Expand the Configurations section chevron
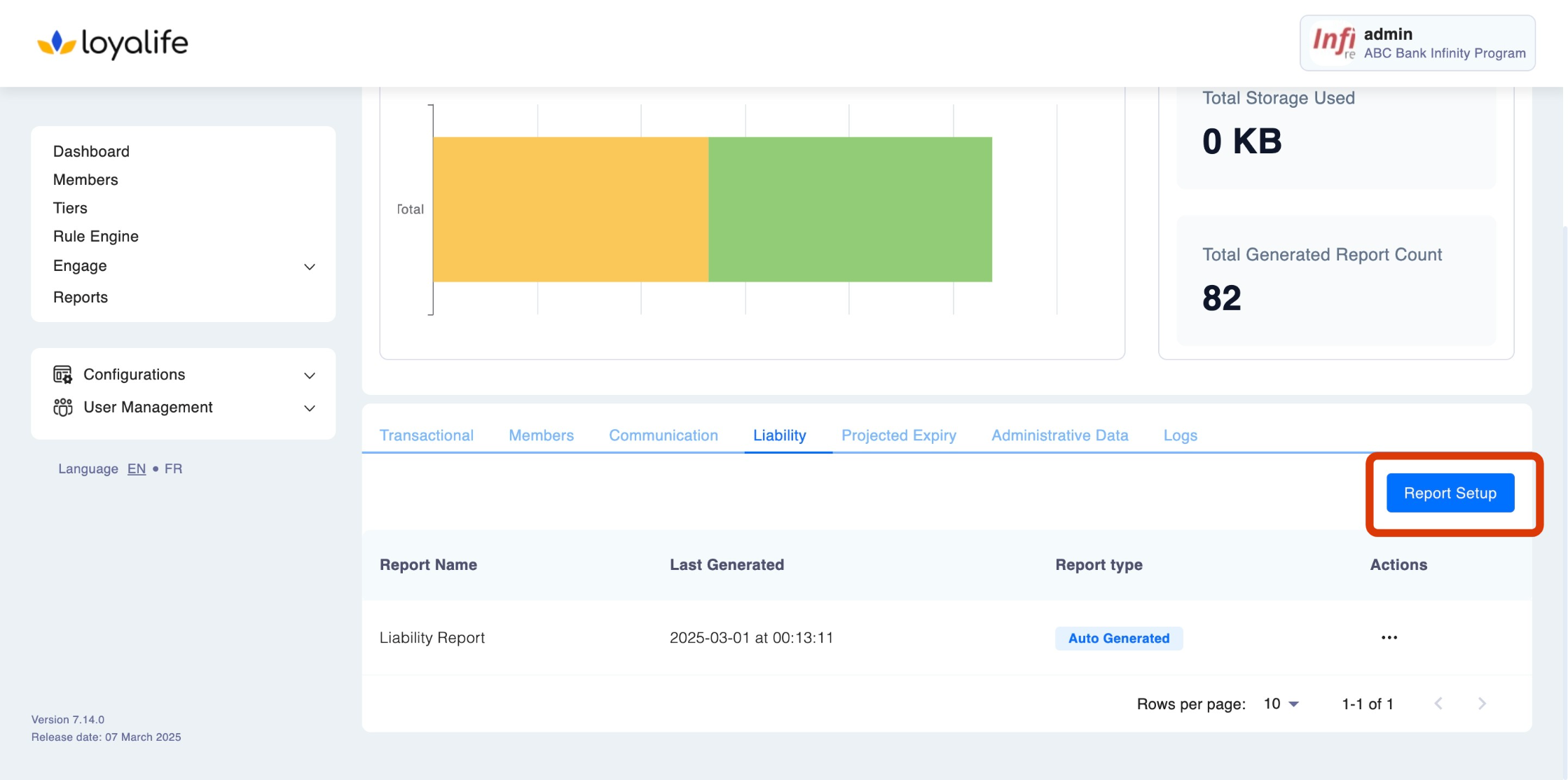 [309, 375]
